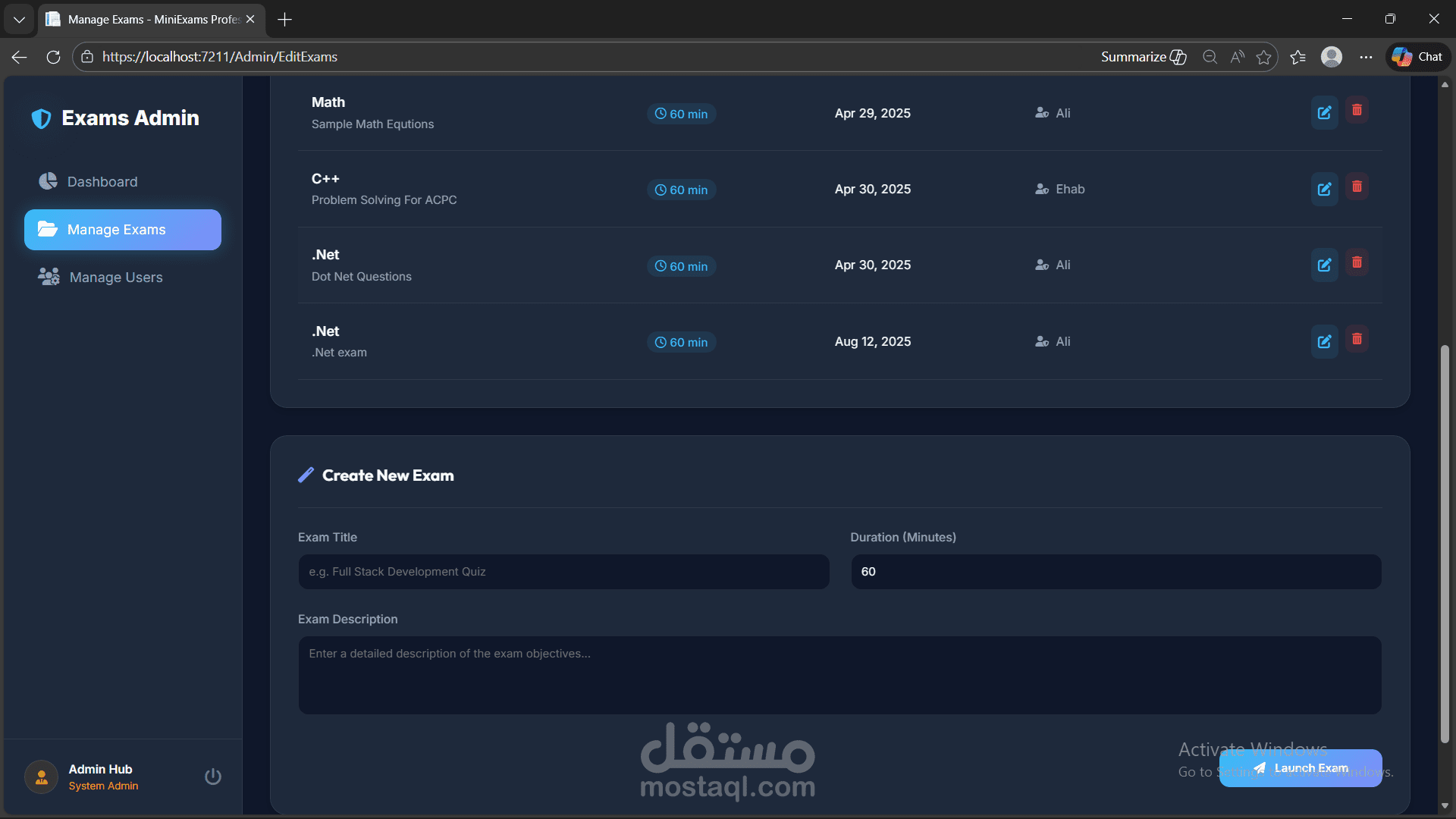The image size is (1456, 819).
Task: Click the Summarize button
Action: click(1143, 57)
